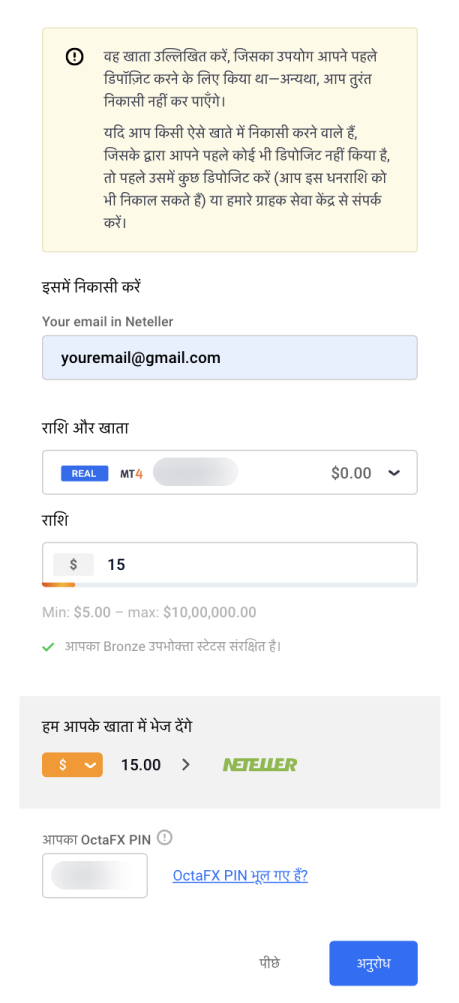Screen dimensions: 459x1003
Task: Click the $0.00 account balance
Action: click(351, 473)
